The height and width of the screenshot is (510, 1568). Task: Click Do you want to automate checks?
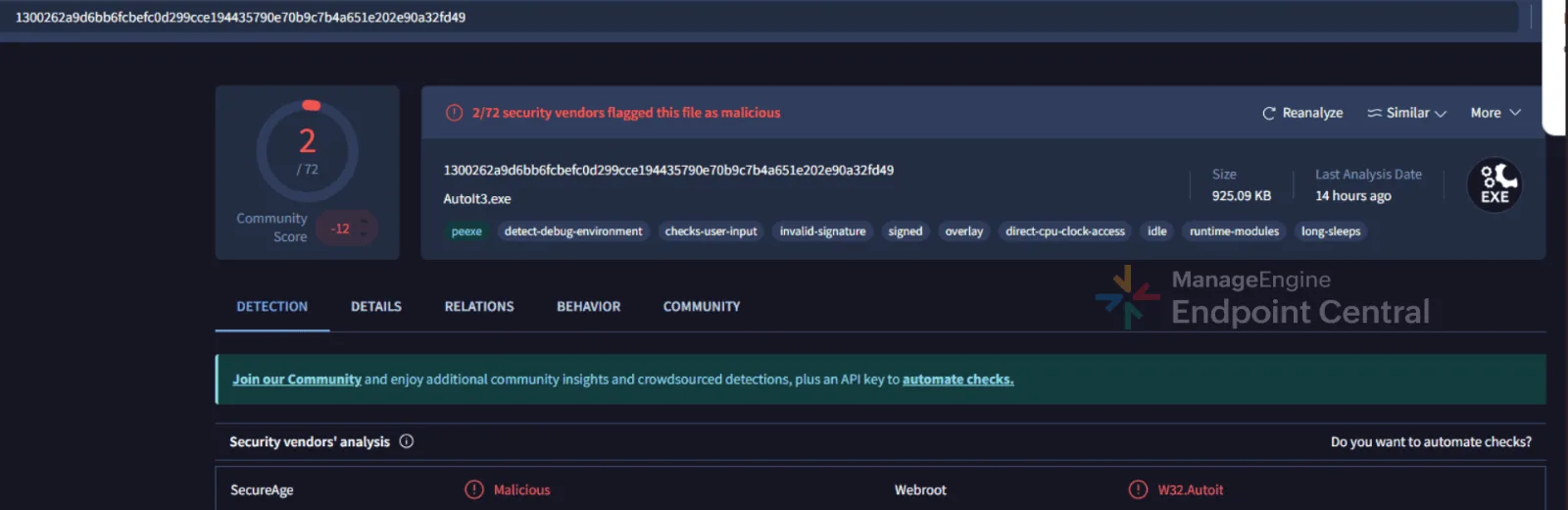tap(1431, 442)
